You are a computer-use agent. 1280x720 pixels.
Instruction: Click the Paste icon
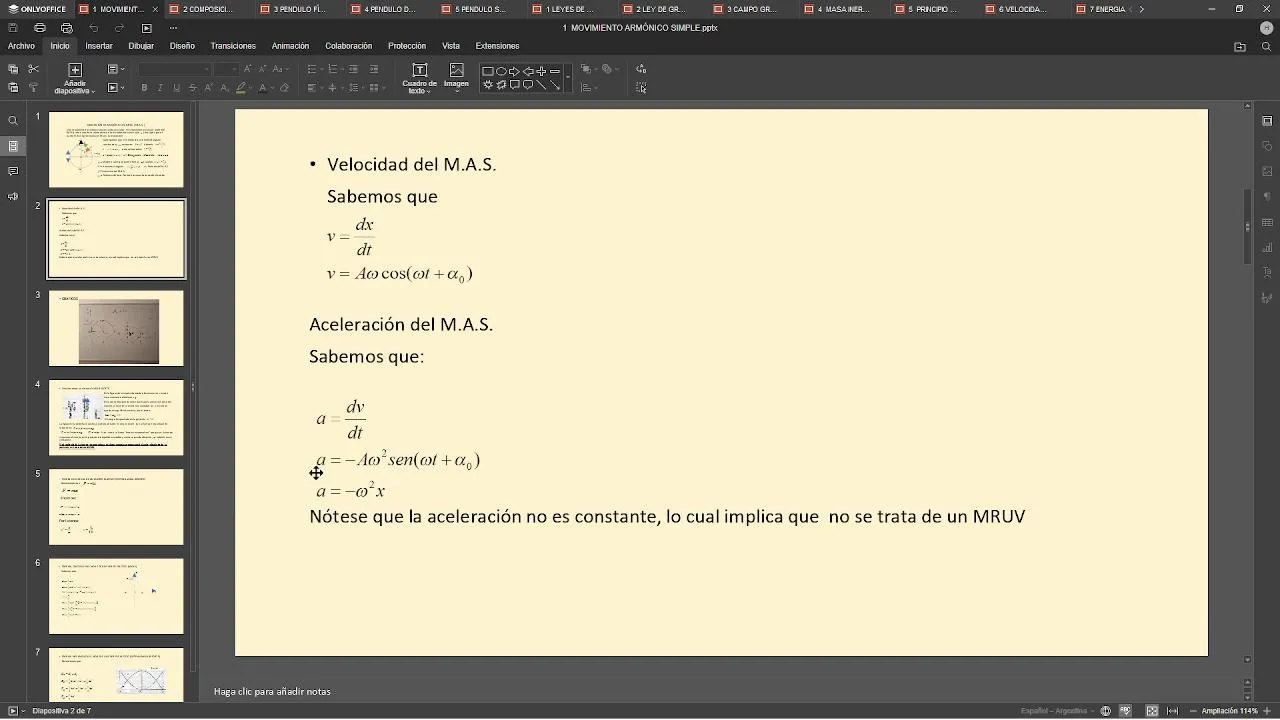point(13,87)
